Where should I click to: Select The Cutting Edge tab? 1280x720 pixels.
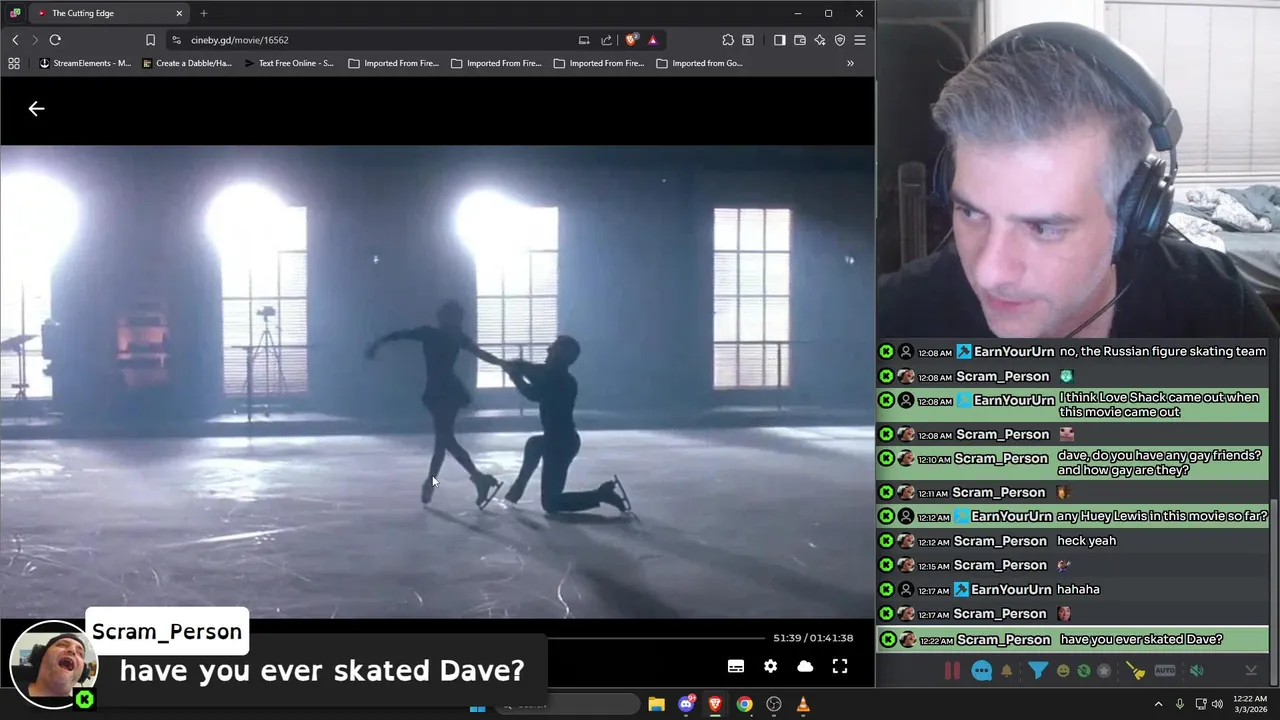pos(108,13)
